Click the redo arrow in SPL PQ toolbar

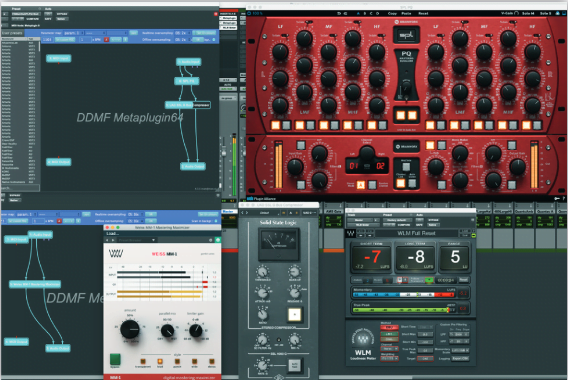[x=346, y=13]
